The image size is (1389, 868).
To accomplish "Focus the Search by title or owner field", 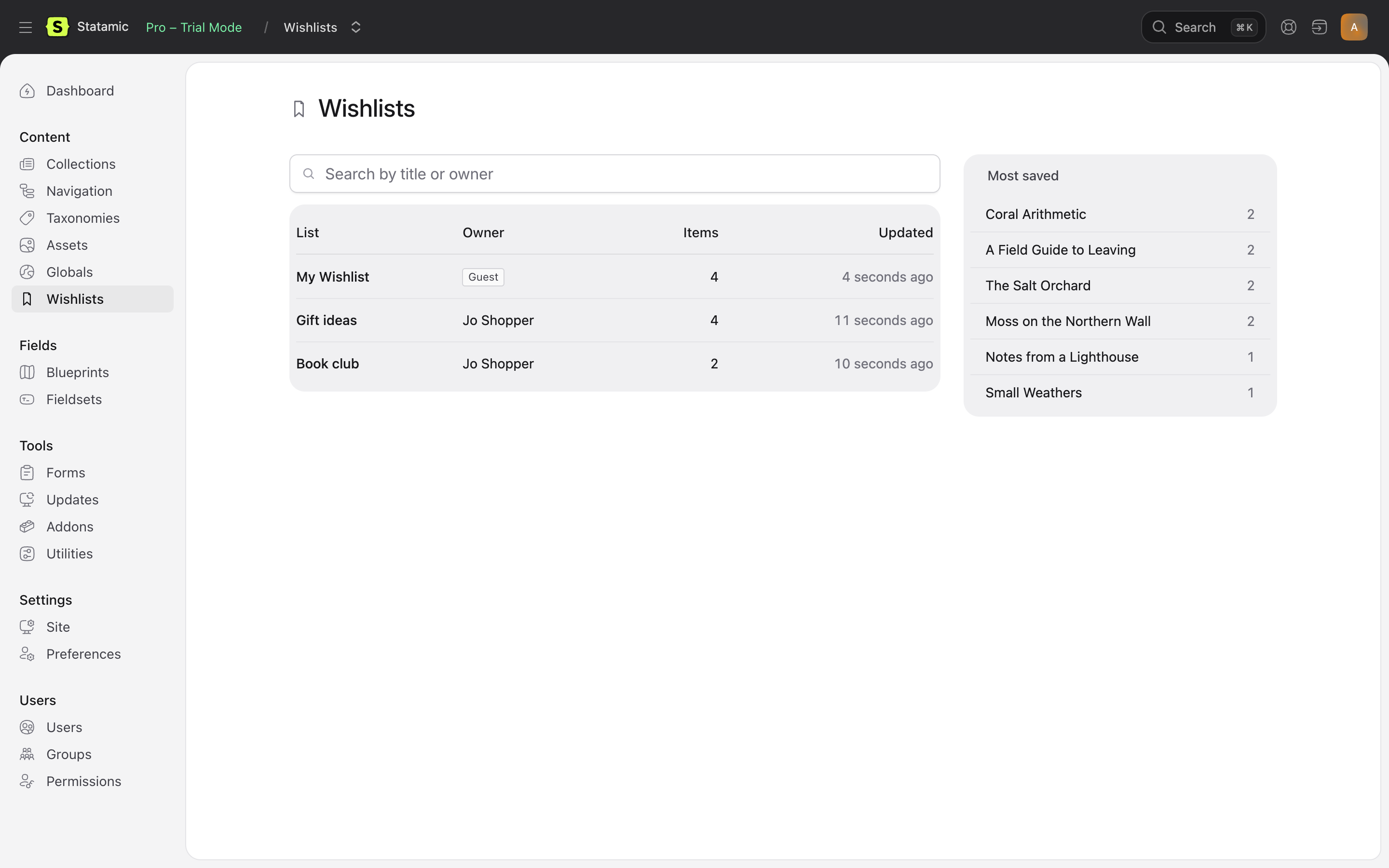I will tap(615, 174).
